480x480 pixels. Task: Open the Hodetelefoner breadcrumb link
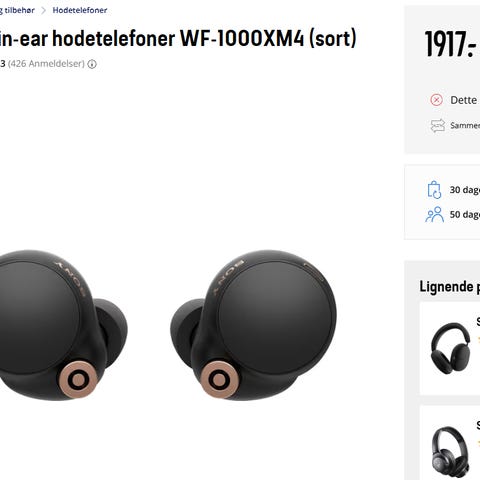80,10
